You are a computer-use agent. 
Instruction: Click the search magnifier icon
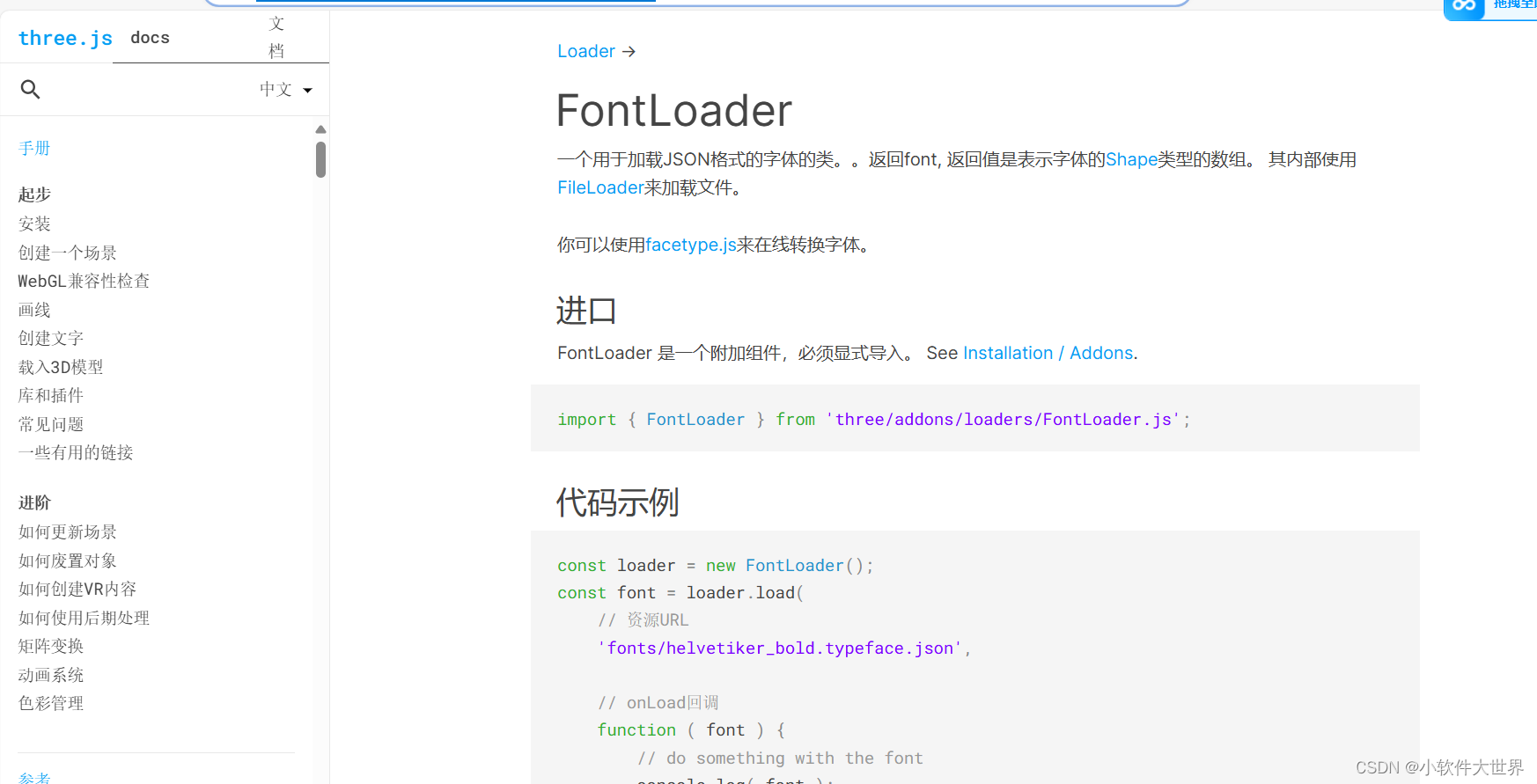pos(30,89)
